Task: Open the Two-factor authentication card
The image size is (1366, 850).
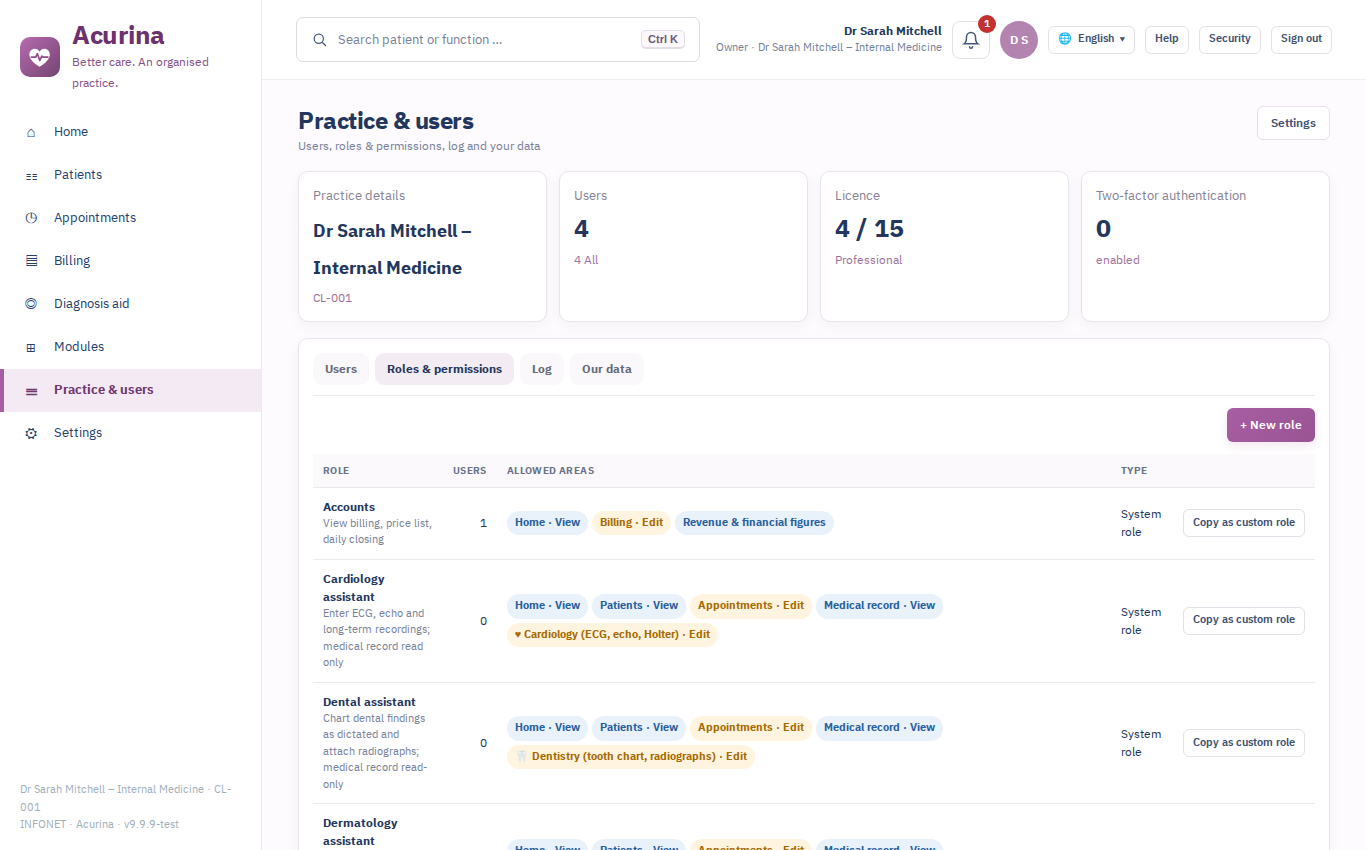Action: pos(1205,246)
